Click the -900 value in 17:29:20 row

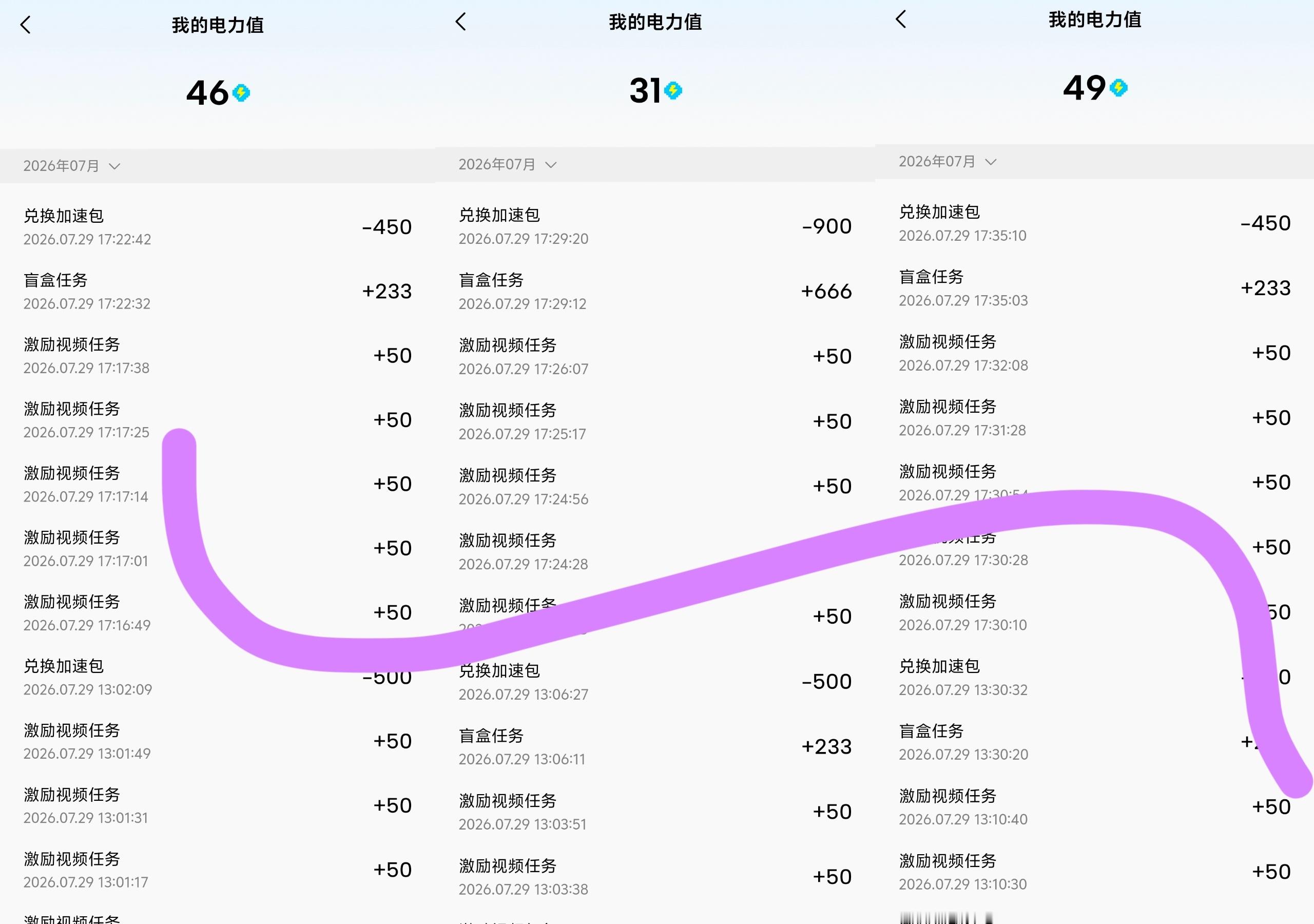(827, 227)
